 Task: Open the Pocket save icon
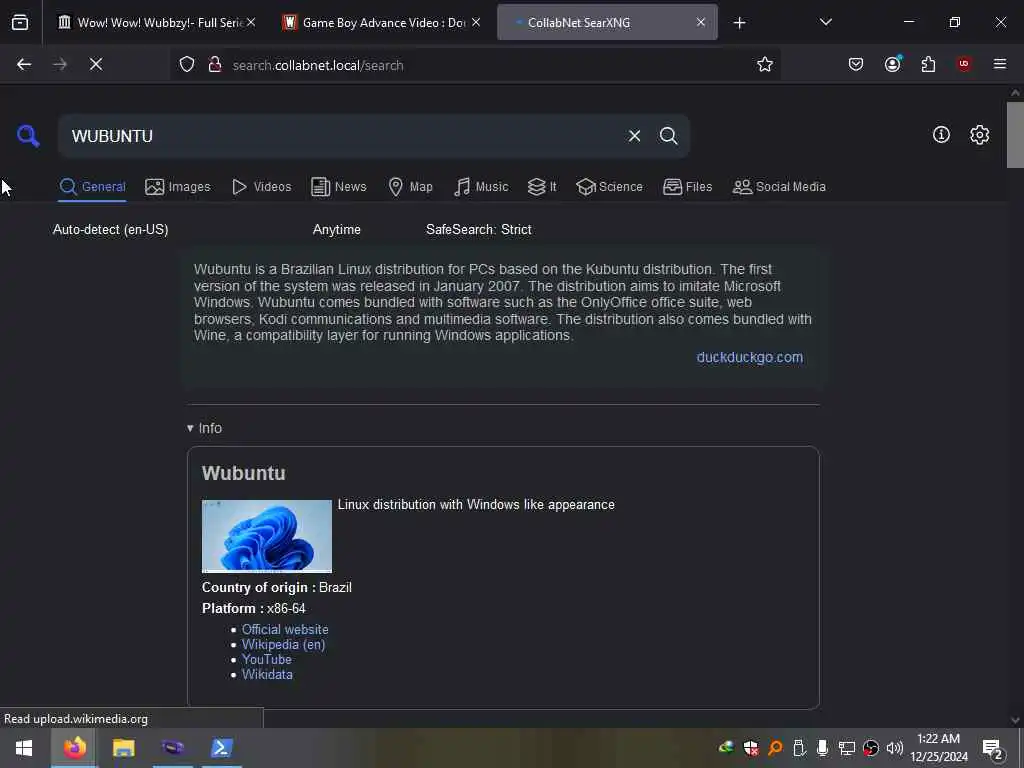point(856,64)
